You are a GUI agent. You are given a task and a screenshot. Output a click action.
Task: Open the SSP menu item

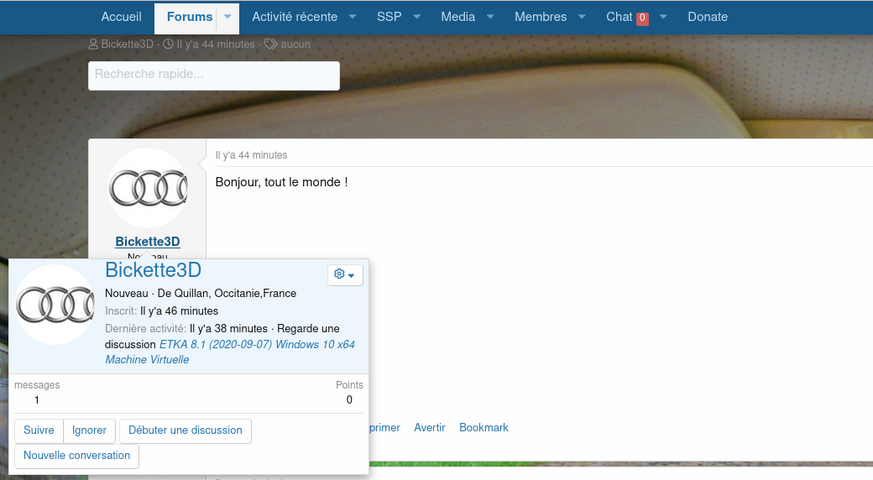(x=389, y=17)
